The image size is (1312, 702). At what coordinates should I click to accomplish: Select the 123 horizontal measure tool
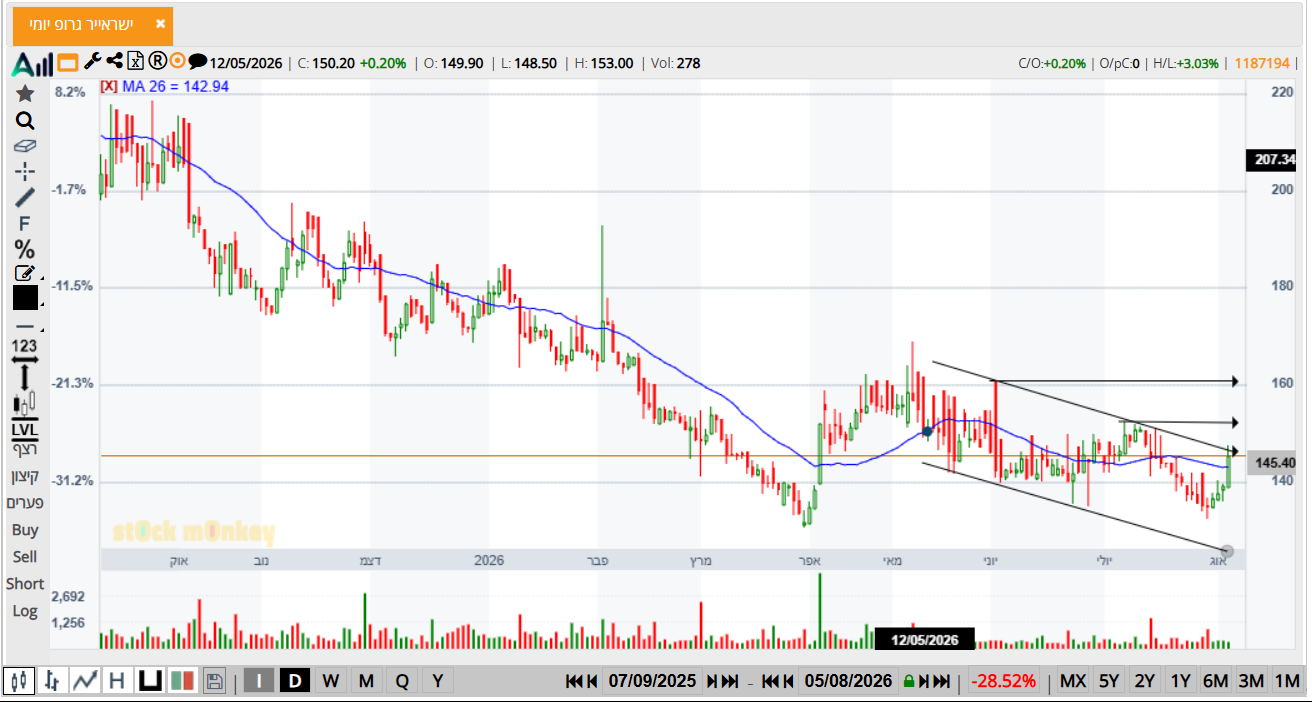click(x=25, y=350)
